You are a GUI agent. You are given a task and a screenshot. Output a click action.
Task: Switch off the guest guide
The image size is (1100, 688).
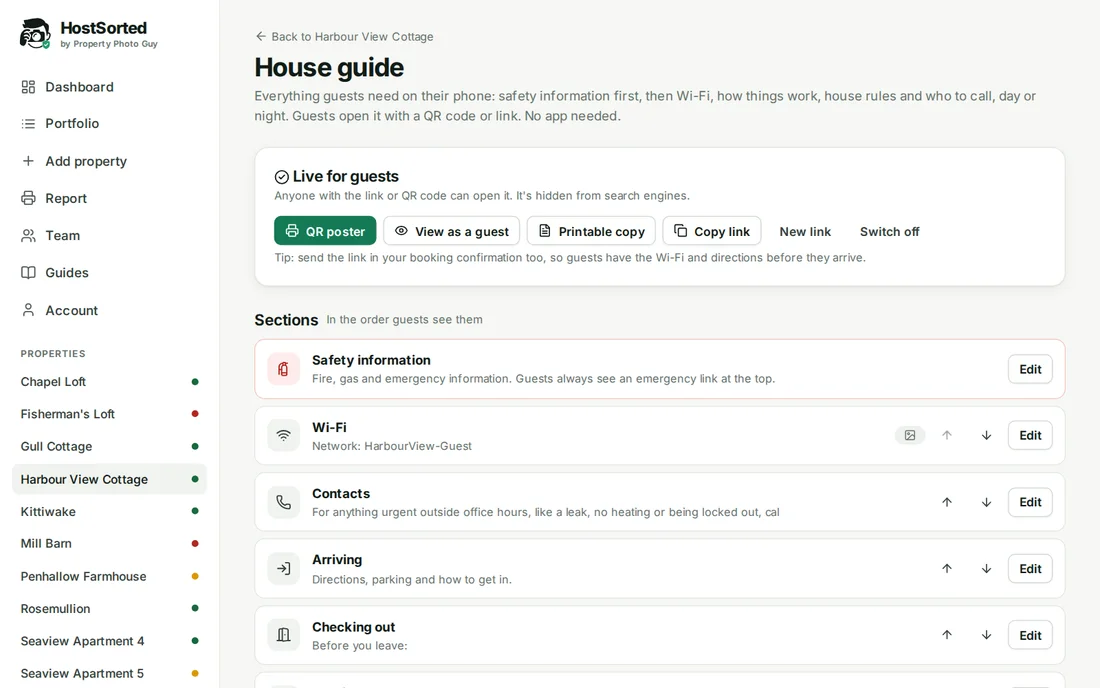(890, 231)
